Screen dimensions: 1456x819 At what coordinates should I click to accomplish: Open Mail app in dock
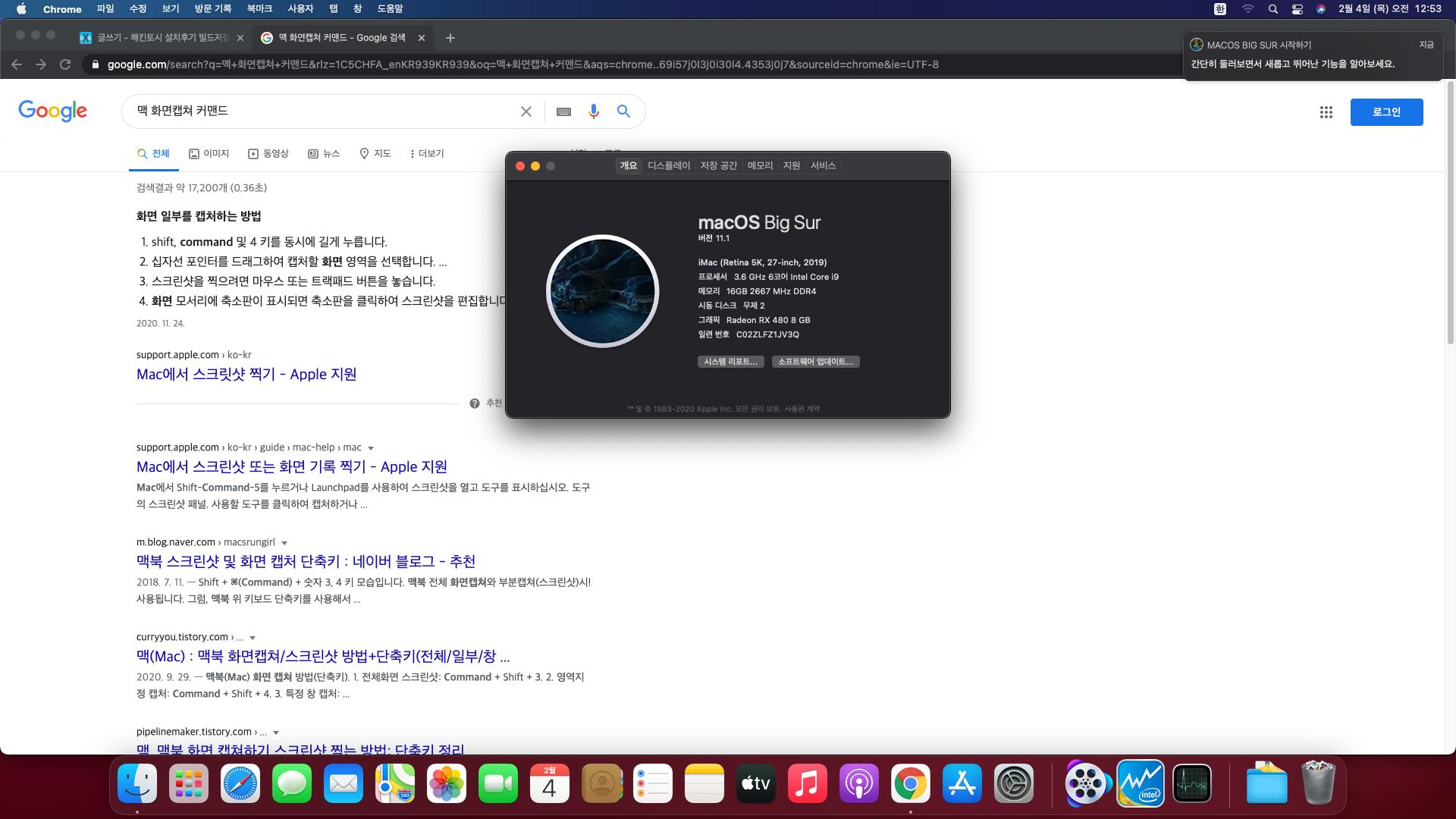(x=344, y=783)
